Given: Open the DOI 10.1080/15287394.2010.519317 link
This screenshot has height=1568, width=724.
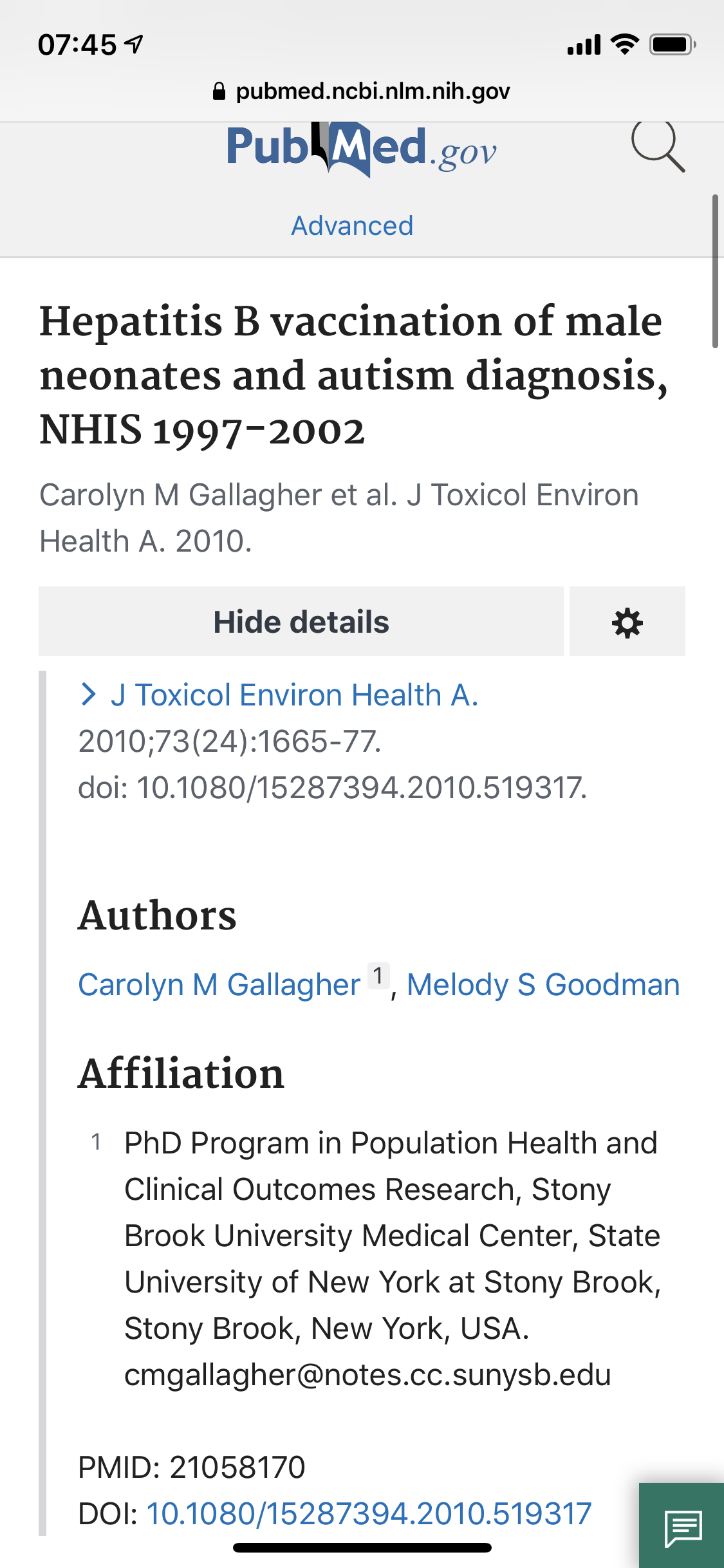Looking at the screenshot, I should 369,1513.
